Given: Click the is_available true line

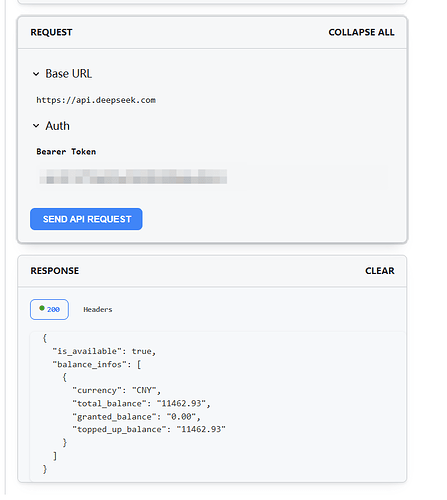Looking at the screenshot, I should [x=104, y=351].
